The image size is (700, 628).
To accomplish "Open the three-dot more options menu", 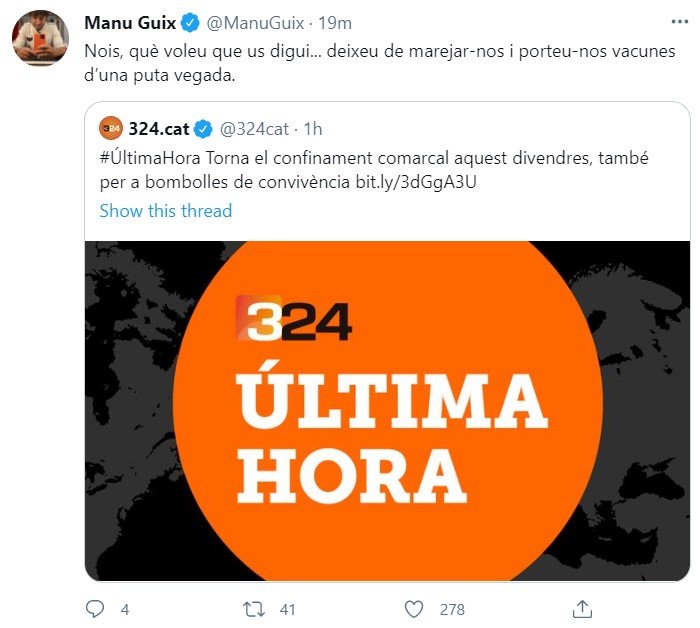I will (679, 21).
